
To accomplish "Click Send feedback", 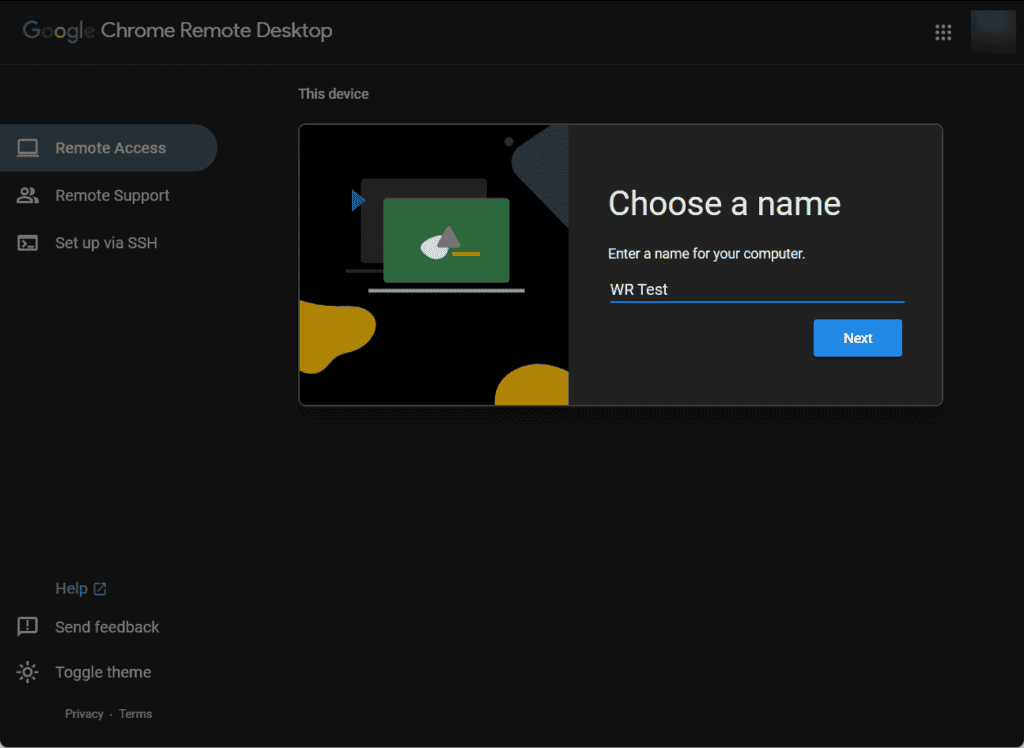I will click(x=107, y=627).
